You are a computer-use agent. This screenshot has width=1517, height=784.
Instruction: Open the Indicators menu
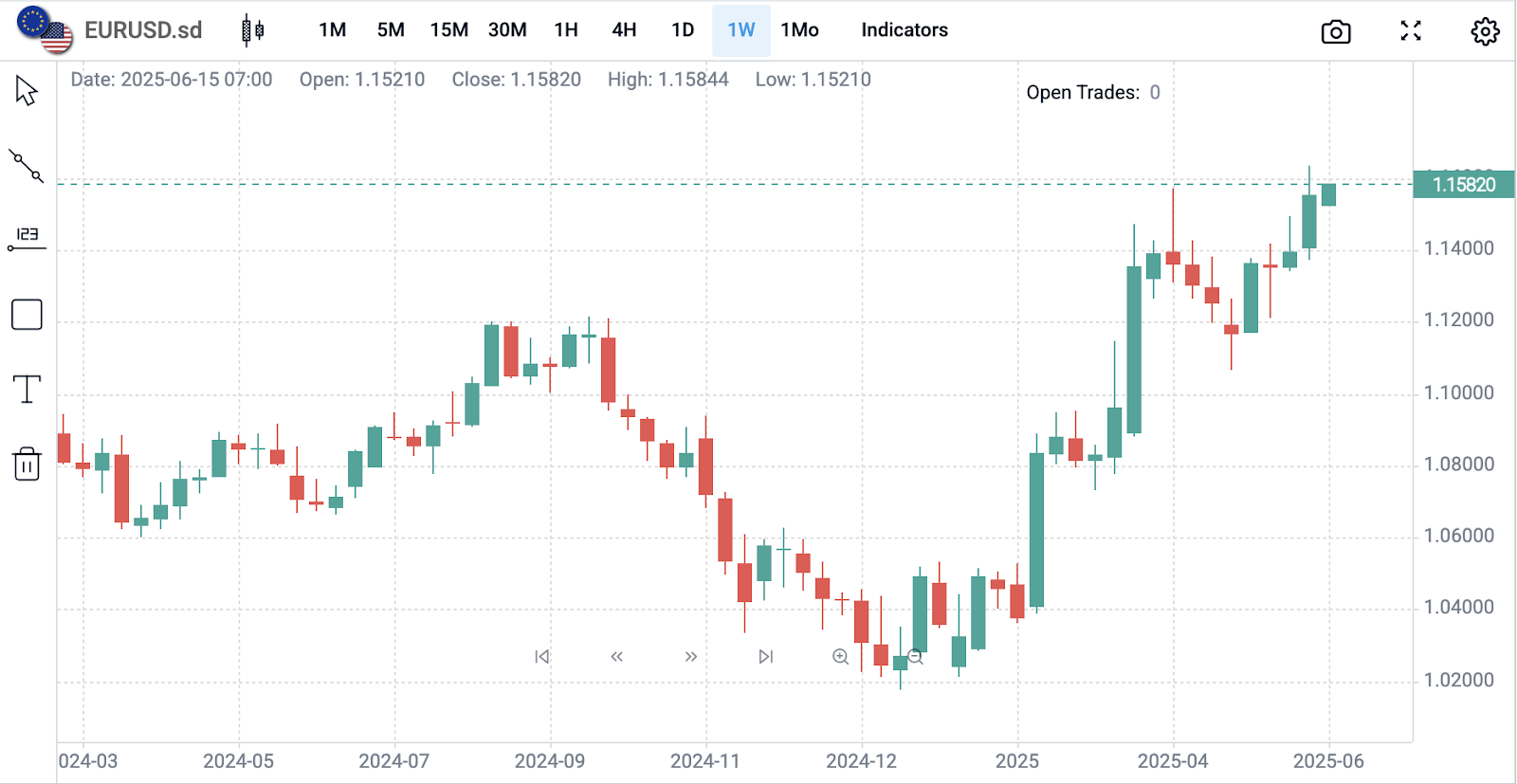pyautogui.click(x=905, y=30)
